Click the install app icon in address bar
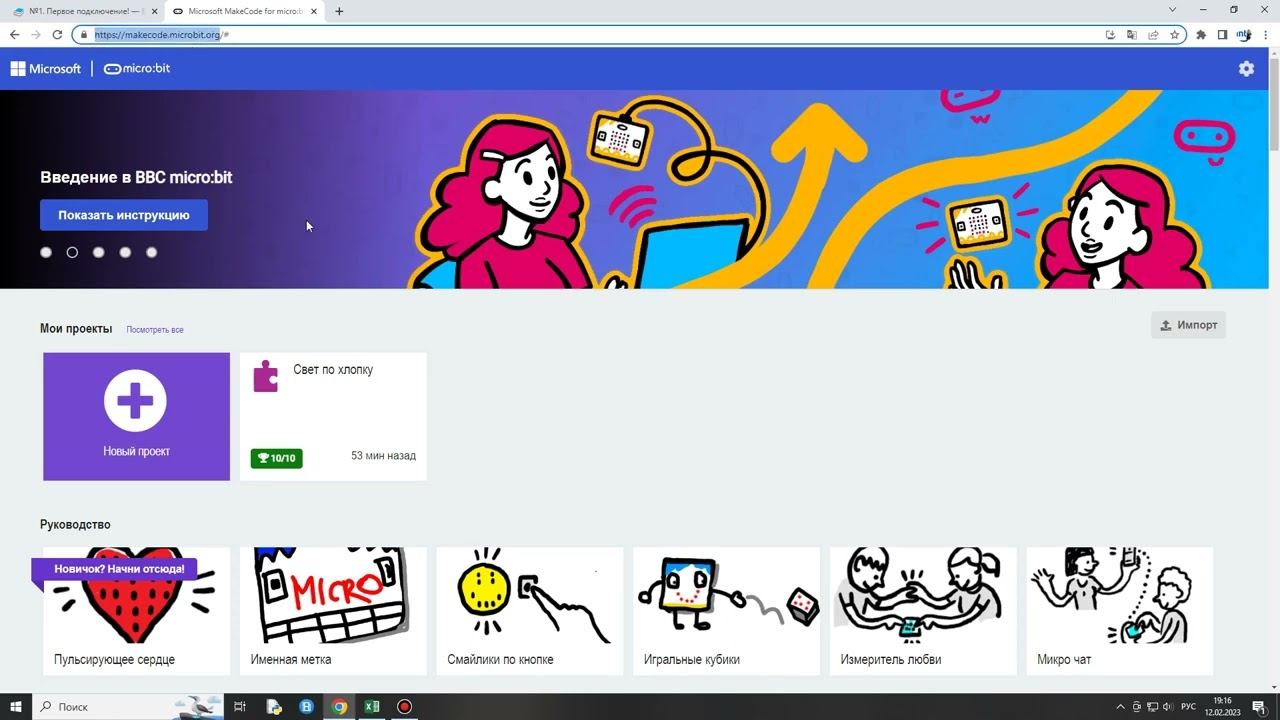This screenshot has width=1280, height=720. (x=1110, y=34)
